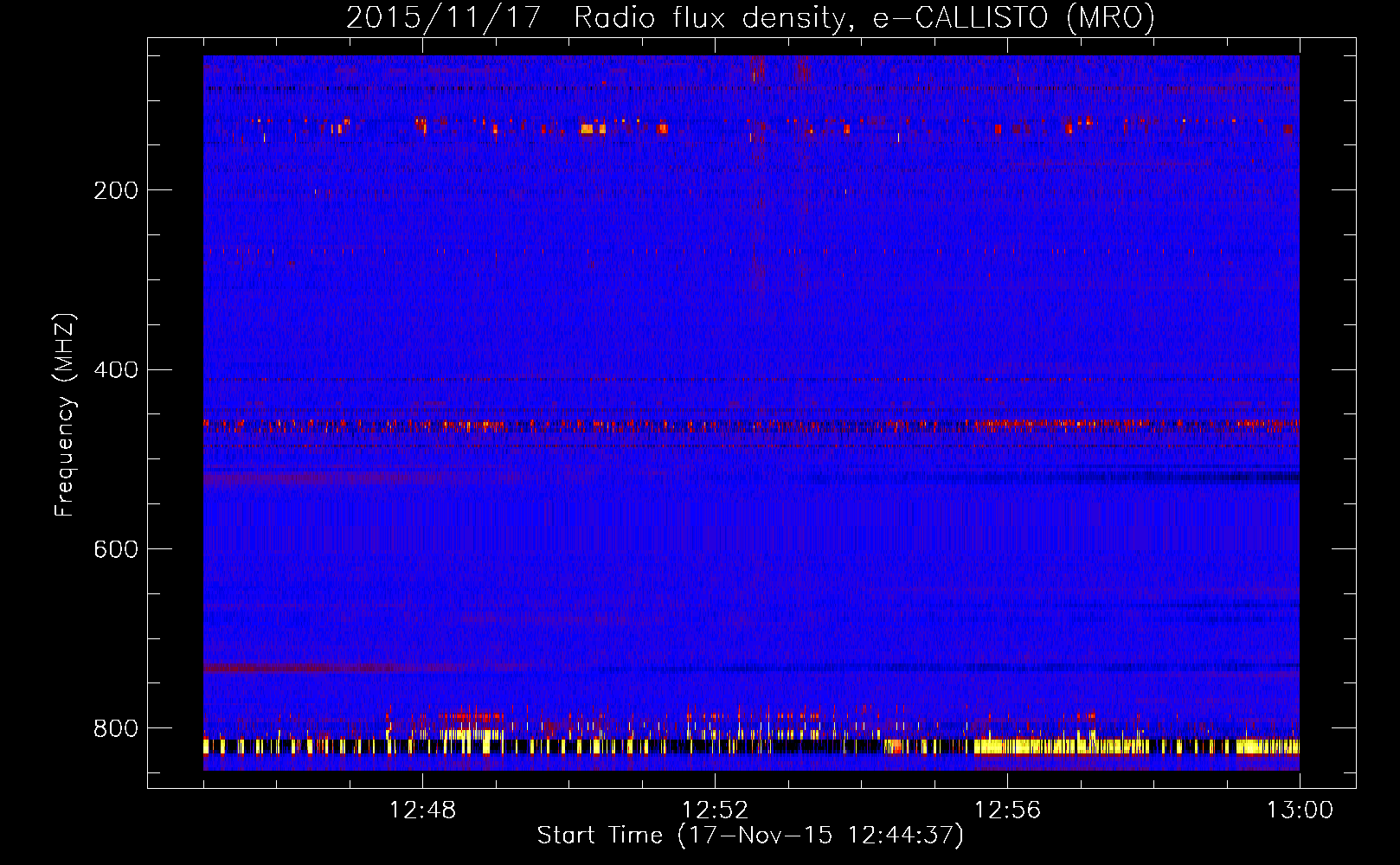The image size is (1400, 865).
Task: Click the '12:48' time axis label
Action: [x=422, y=811]
